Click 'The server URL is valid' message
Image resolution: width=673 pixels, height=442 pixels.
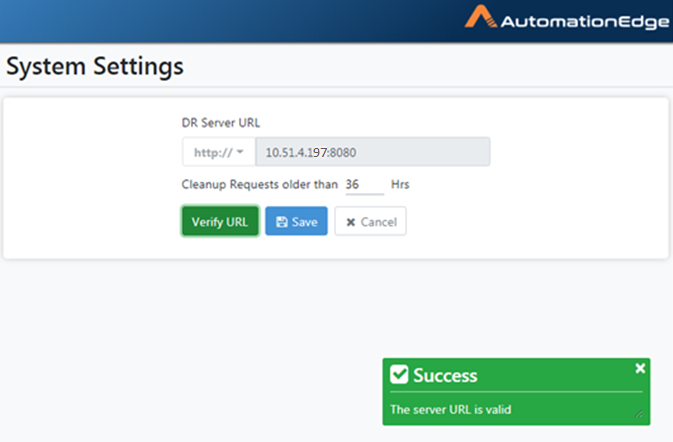coord(450,409)
